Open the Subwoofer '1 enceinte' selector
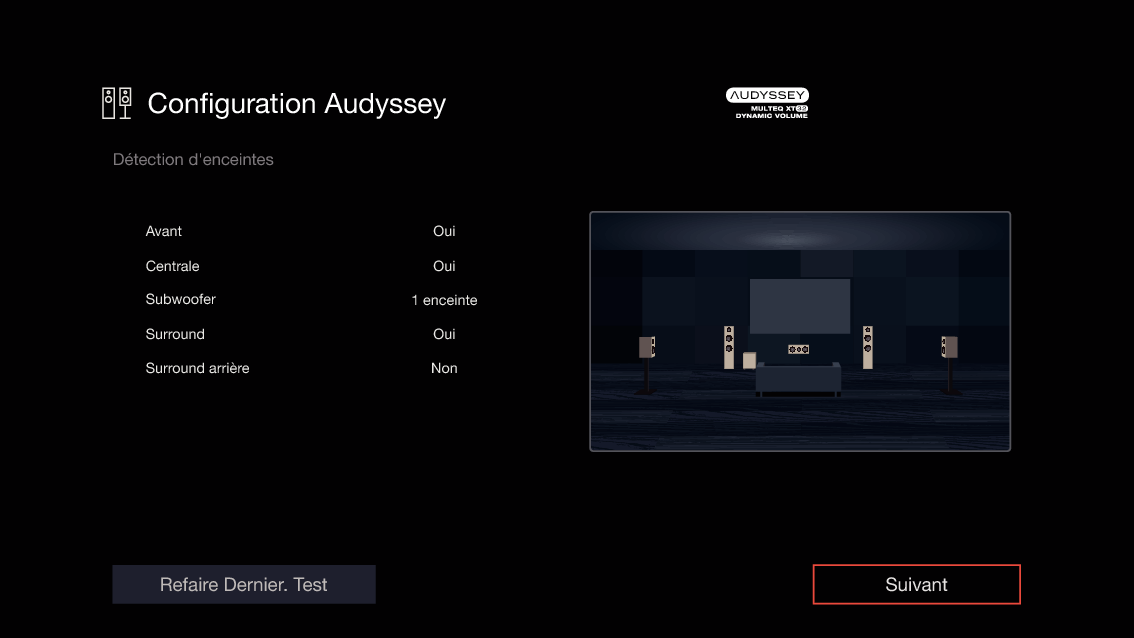 pyautogui.click(x=443, y=300)
